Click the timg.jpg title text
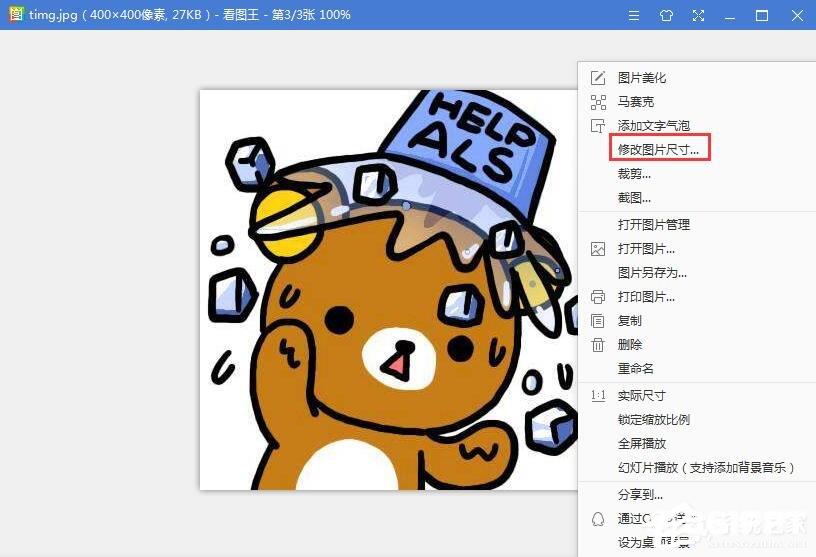The height and width of the screenshot is (557, 816). (x=53, y=15)
